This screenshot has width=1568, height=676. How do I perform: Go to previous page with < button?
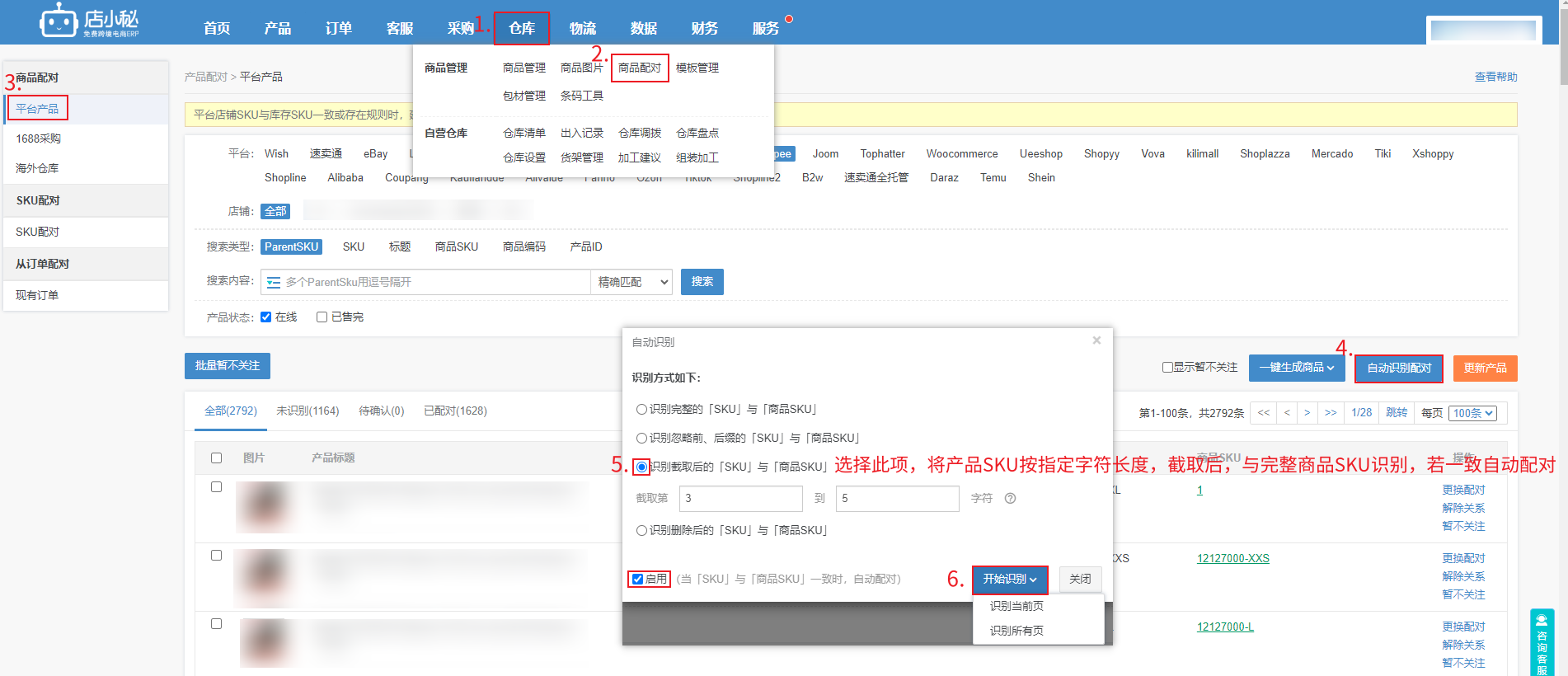point(1287,413)
